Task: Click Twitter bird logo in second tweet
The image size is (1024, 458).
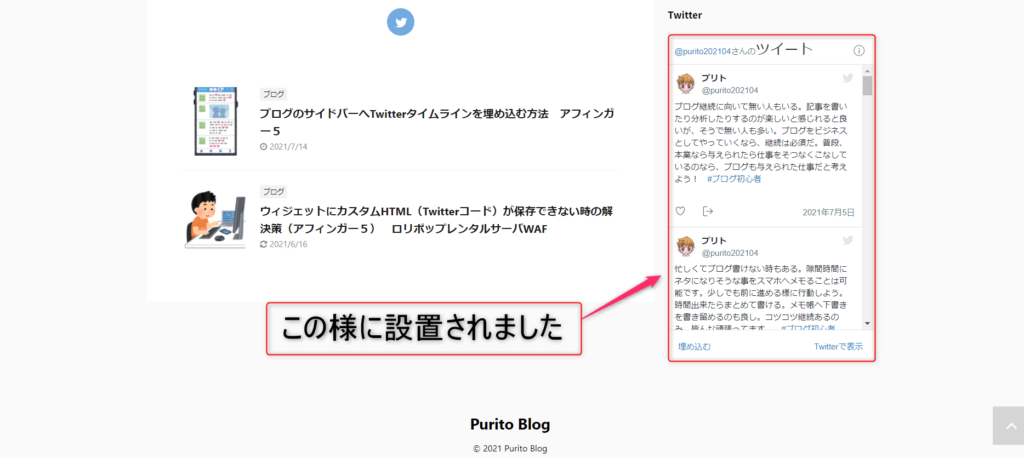Action: click(848, 241)
